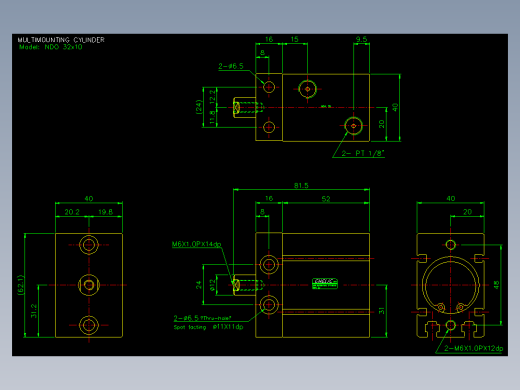The height and width of the screenshot is (390, 520).
Task: Select the 12.2 vertical dimension text
Action: 212,97
